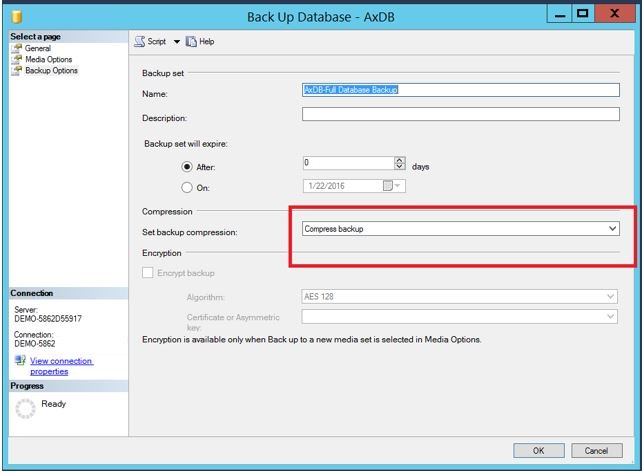The image size is (642, 474).
Task: Open the 1/22/2016 date picker dropdown
Action: point(397,186)
